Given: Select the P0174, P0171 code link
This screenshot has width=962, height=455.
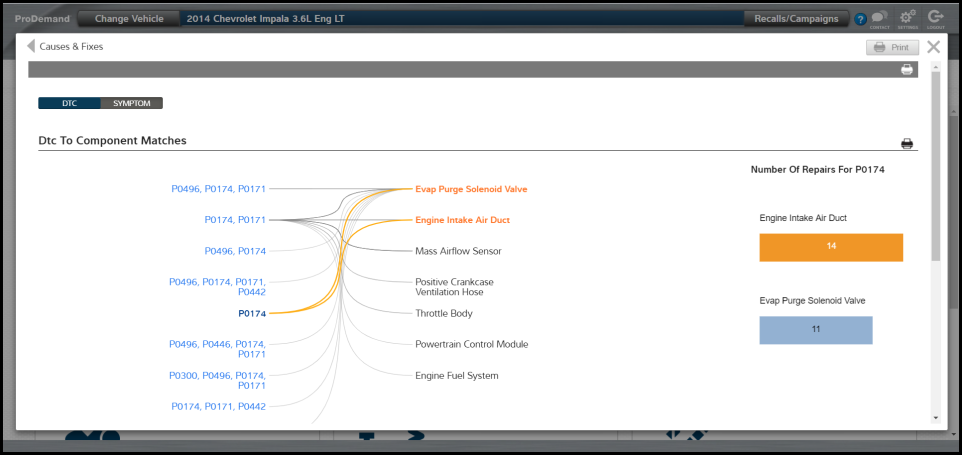Looking at the screenshot, I should coord(235,220).
